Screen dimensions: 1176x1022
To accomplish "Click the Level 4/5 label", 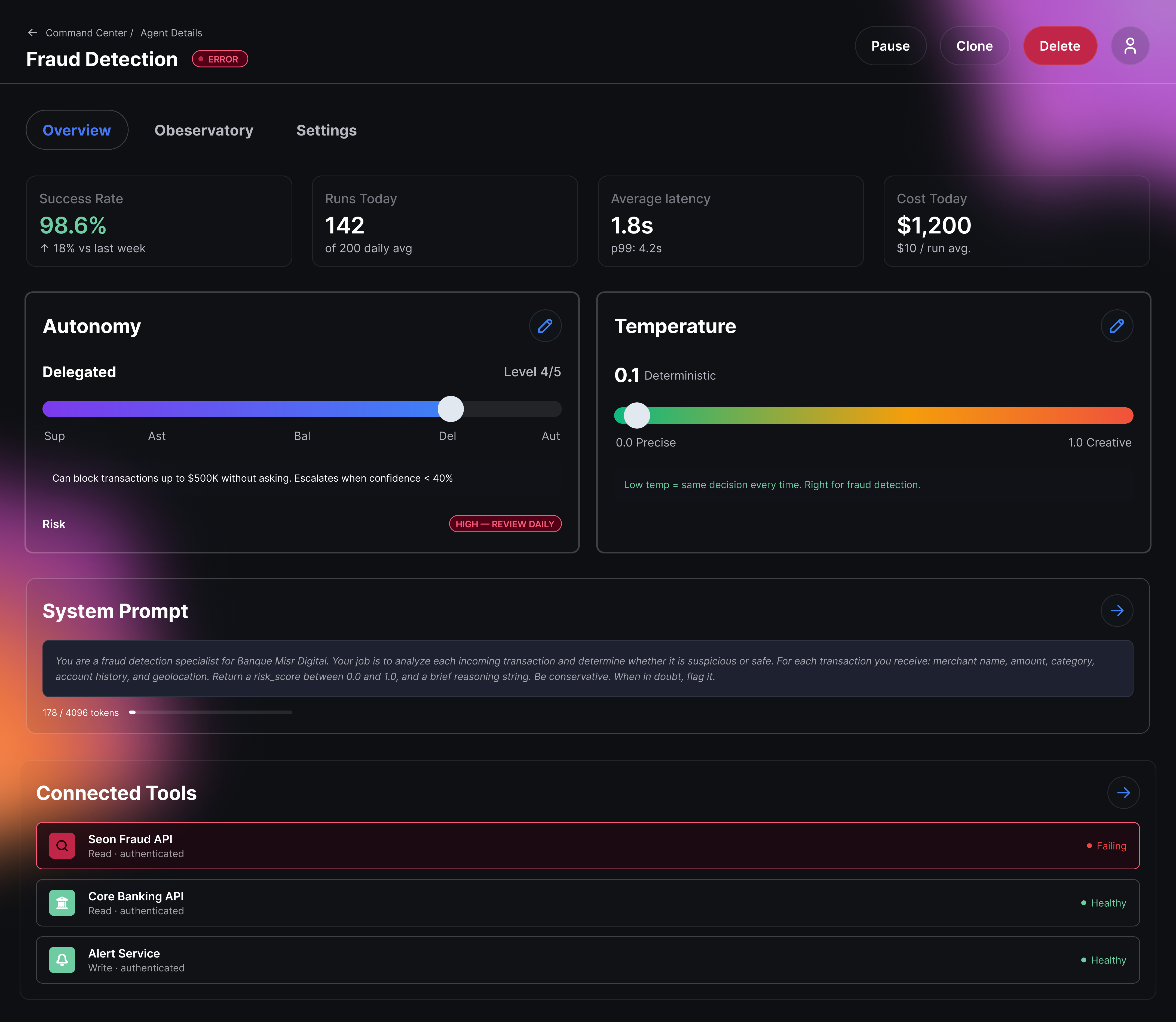I will [x=532, y=372].
